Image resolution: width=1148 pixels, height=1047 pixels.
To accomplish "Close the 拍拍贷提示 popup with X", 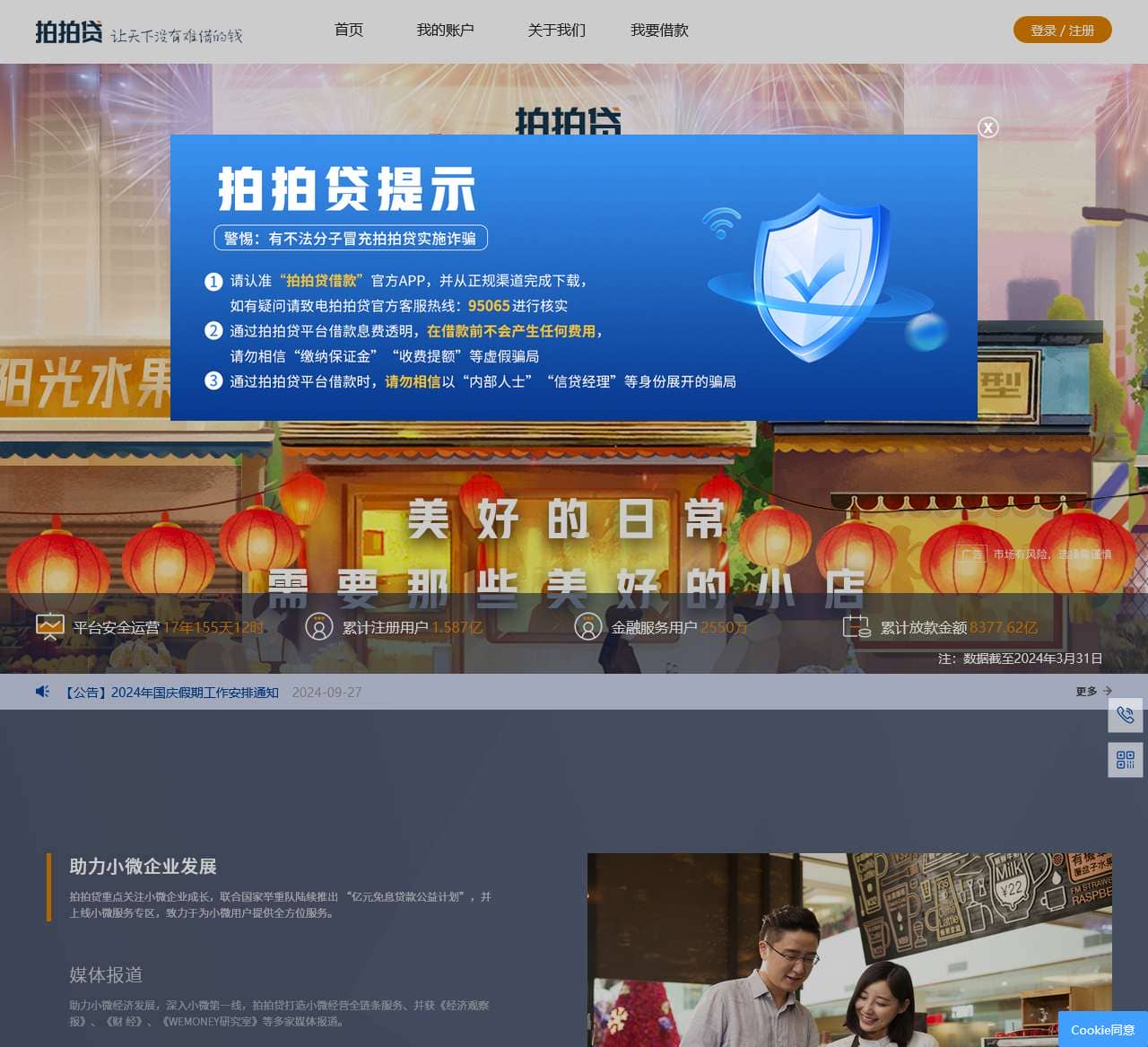I will click(x=987, y=127).
